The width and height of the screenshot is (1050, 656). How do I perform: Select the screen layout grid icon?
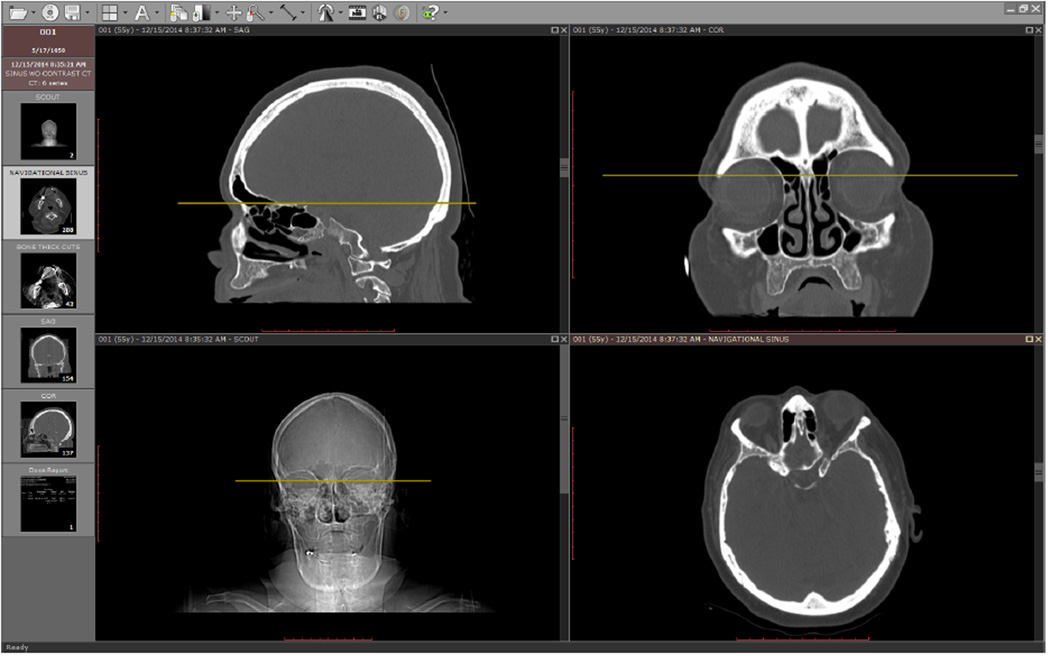coord(109,13)
